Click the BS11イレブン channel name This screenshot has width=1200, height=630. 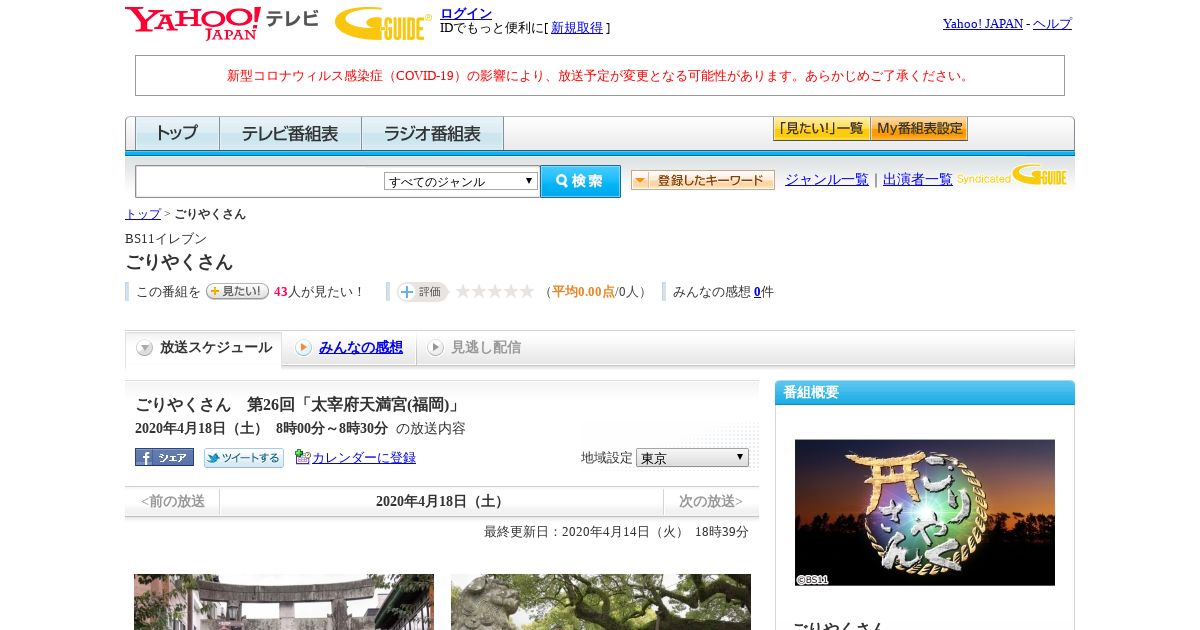click(x=166, y=238)
